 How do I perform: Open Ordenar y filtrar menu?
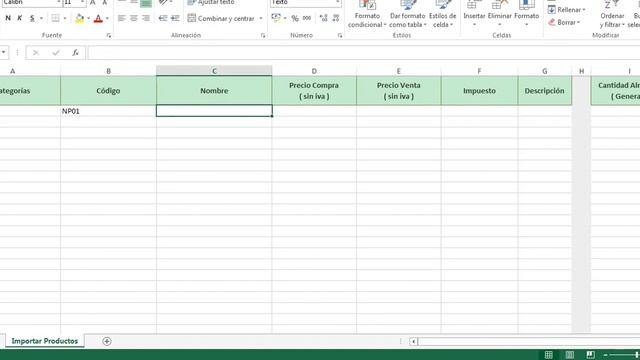click(612, 14)
